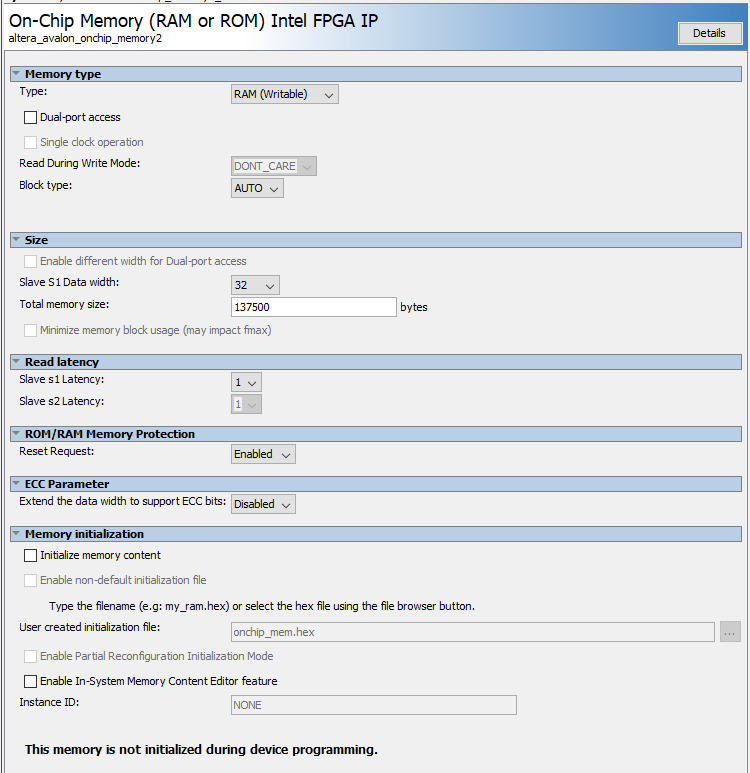750x773 pixels.
Task: Enable Dual-port access checkbox
Action: (31, 117)
